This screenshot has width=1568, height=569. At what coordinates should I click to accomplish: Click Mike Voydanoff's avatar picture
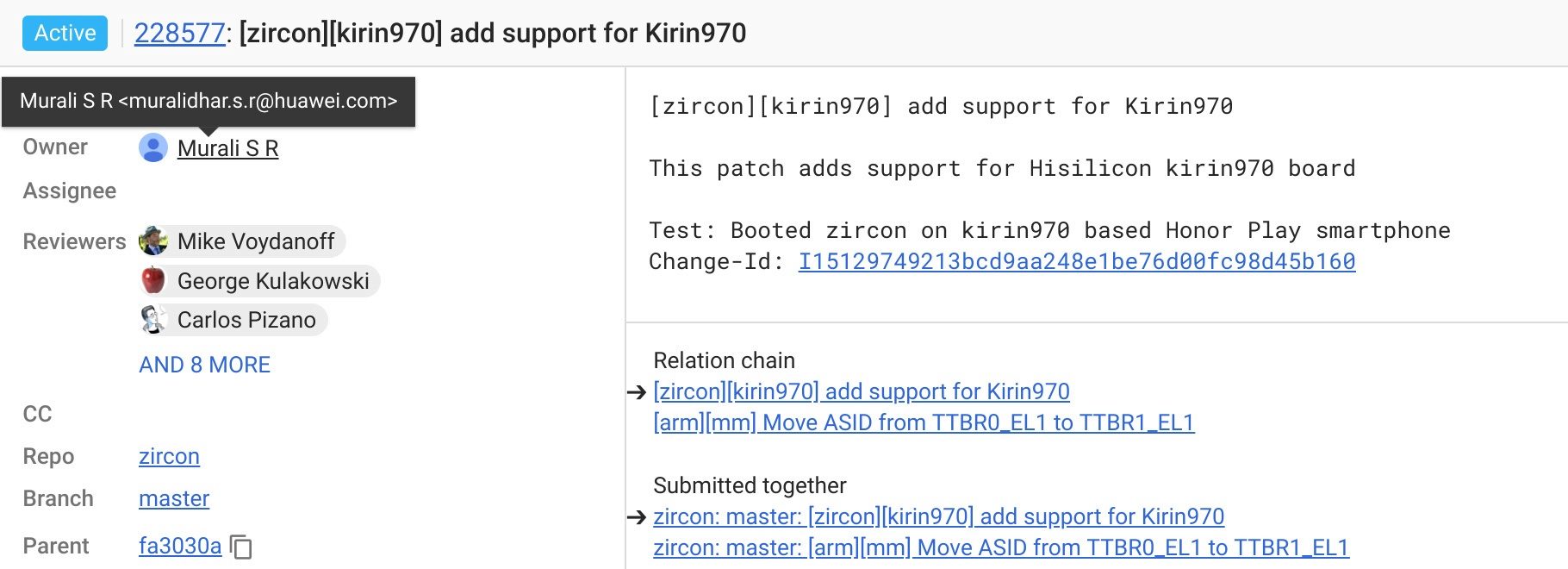153,241
